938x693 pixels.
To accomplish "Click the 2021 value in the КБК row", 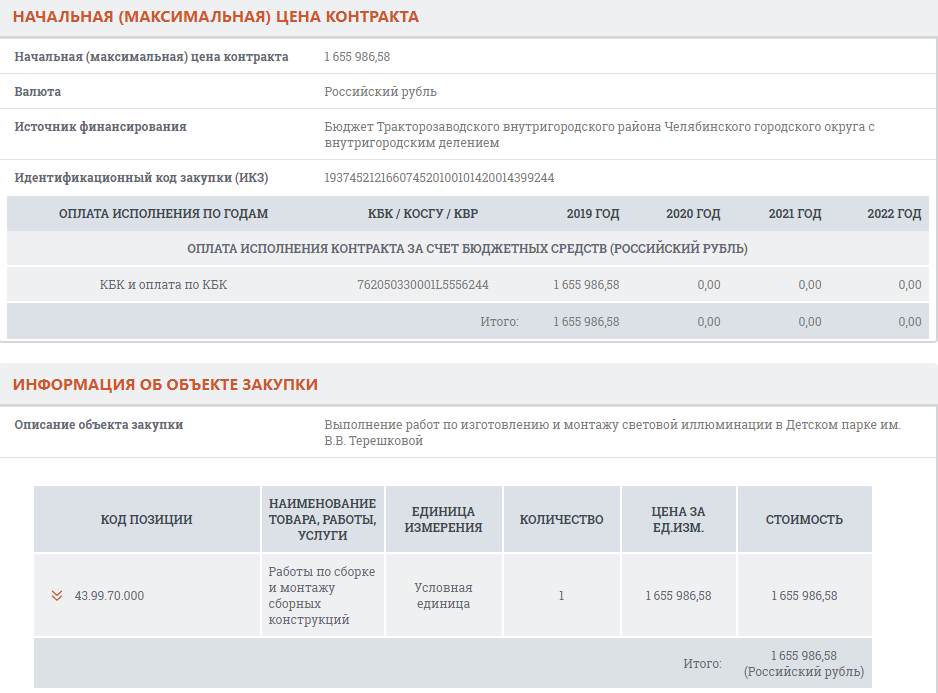I will (810, 285).
